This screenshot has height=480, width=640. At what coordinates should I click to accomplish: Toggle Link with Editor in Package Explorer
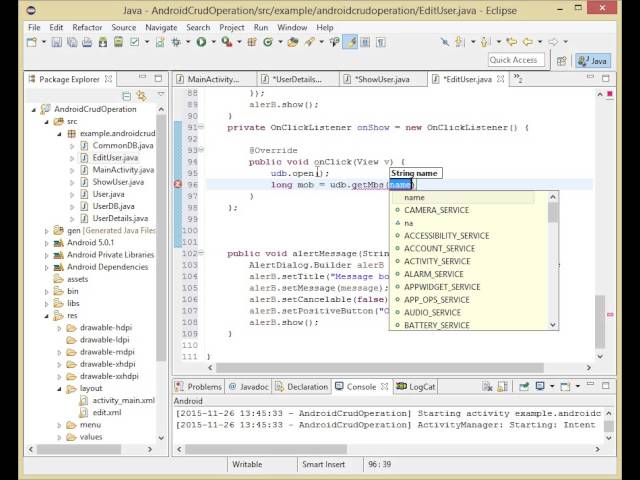click(142, 96)
